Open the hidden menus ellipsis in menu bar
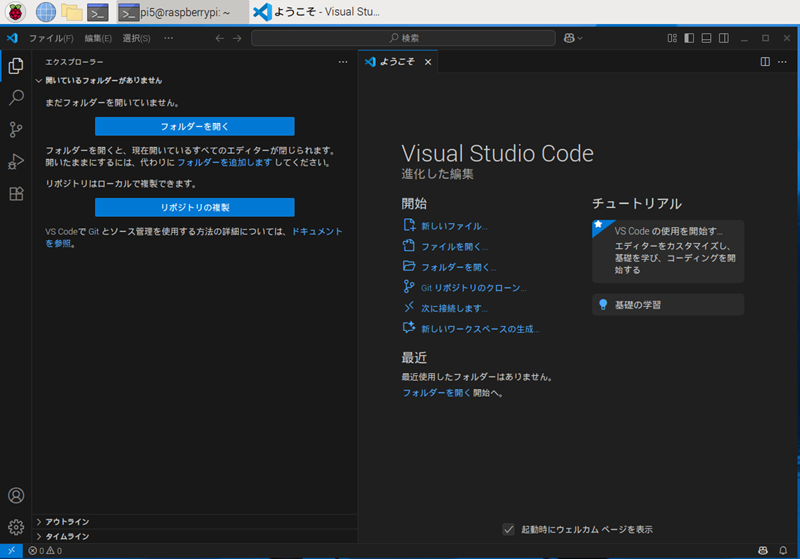800x559 pixels. pos(168,38)
